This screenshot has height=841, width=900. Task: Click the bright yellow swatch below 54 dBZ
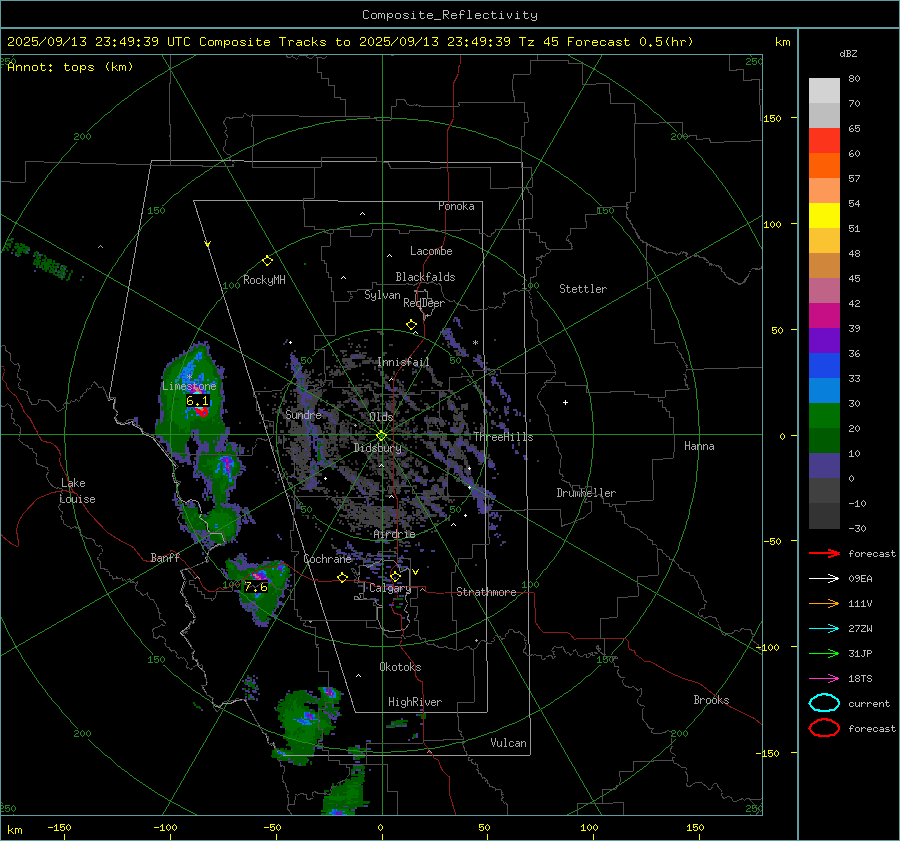[824, 215]
